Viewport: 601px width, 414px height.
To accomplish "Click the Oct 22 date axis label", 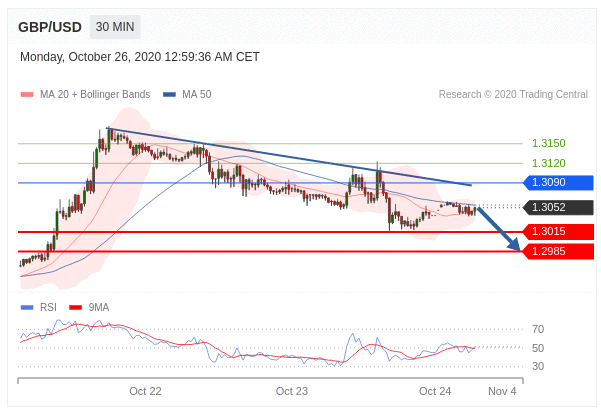I will click(145, 391).
